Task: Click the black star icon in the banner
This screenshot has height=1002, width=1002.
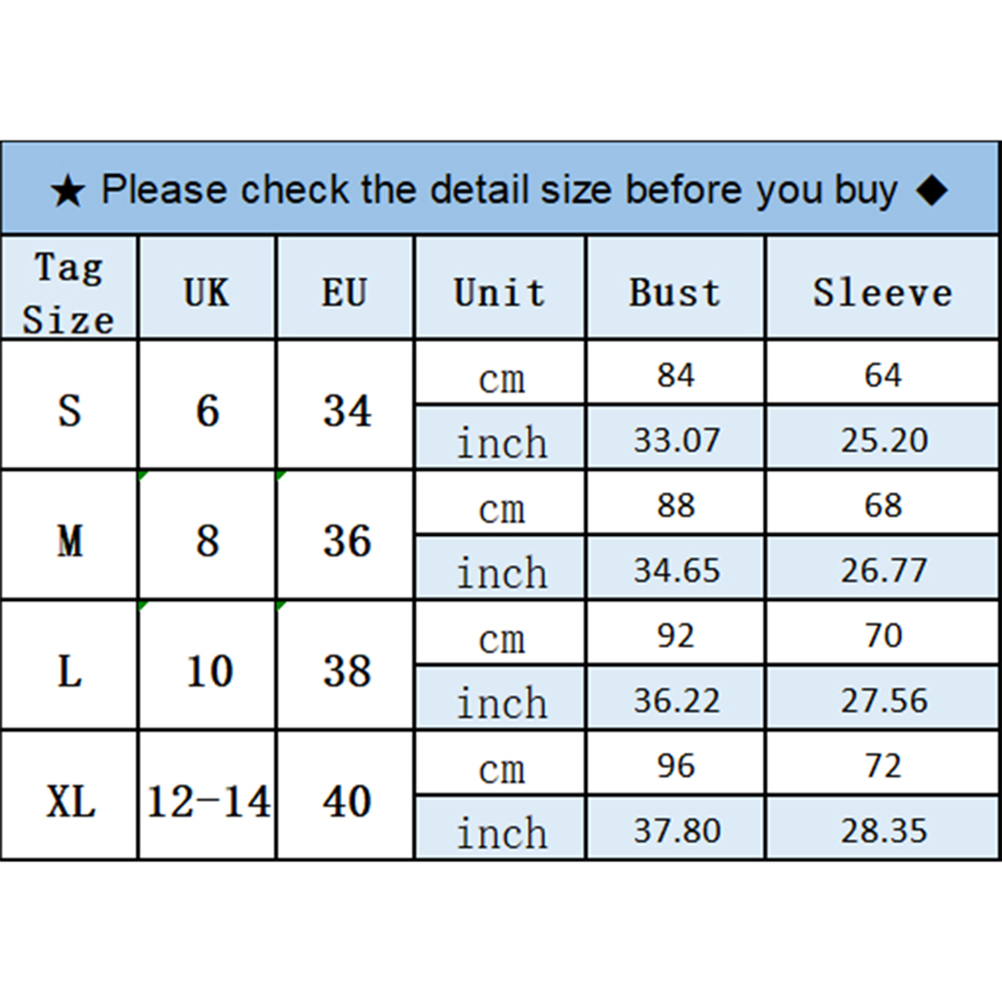Action: (68, 191)
